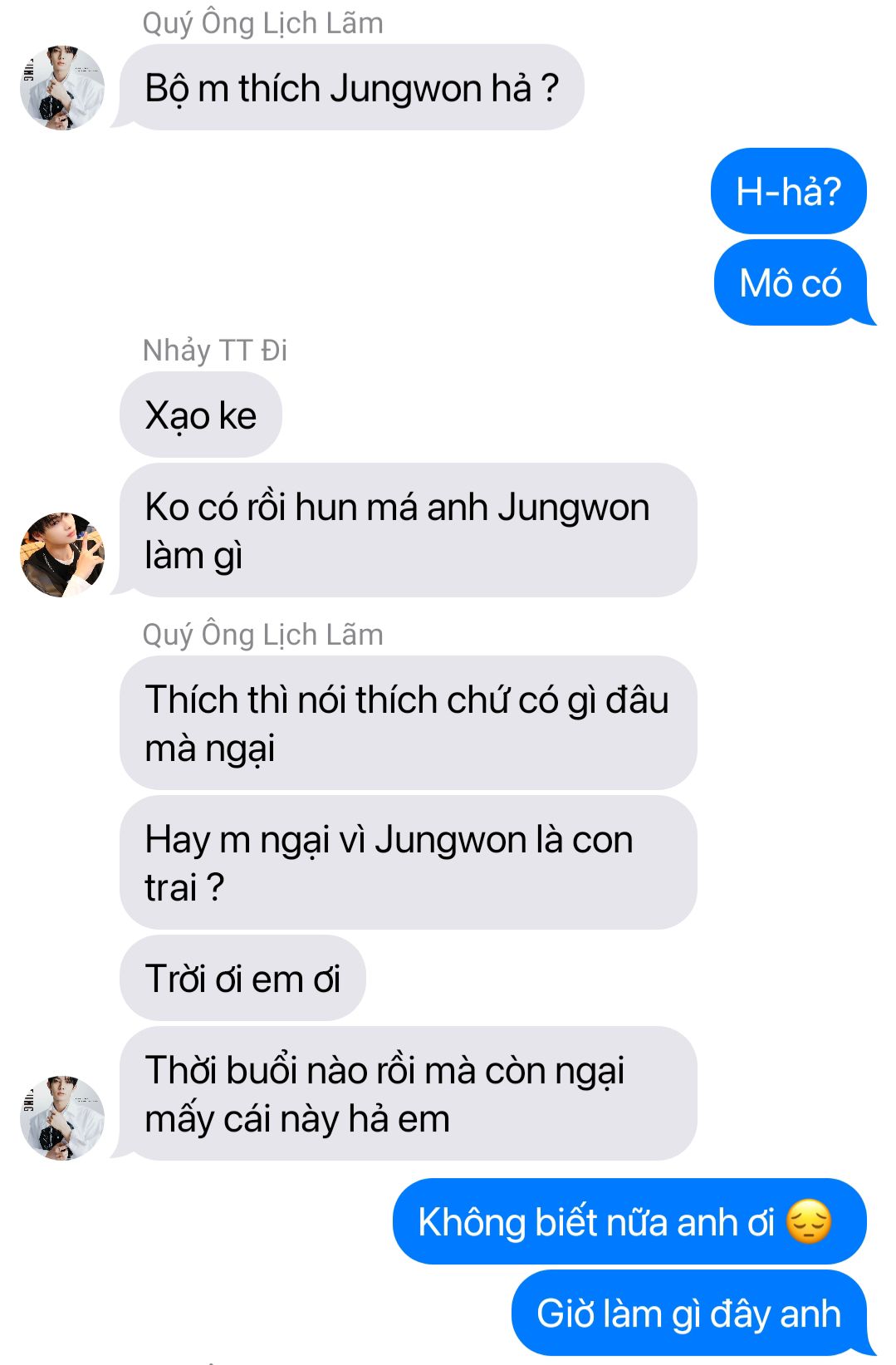Select the blue 'H-hả?' message bubble
This screenshot has height=1365, width=896.
[x=789, y=191]
